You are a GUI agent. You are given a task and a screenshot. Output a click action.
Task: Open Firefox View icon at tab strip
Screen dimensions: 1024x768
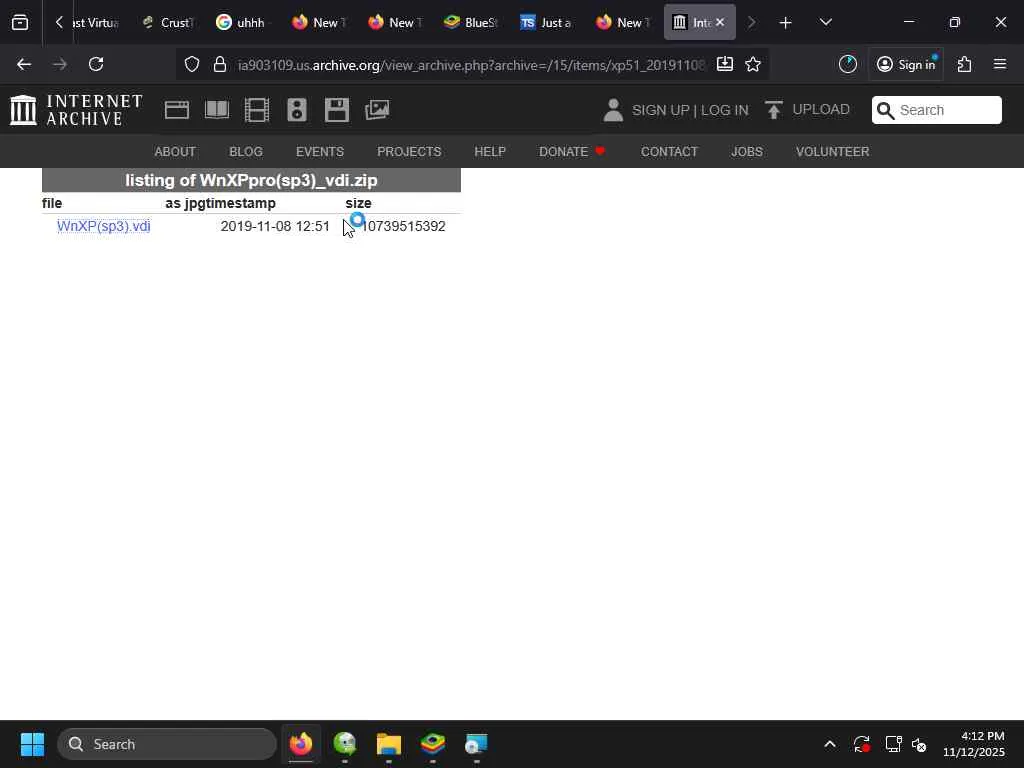pyautogui.click(x=20, y=22)
